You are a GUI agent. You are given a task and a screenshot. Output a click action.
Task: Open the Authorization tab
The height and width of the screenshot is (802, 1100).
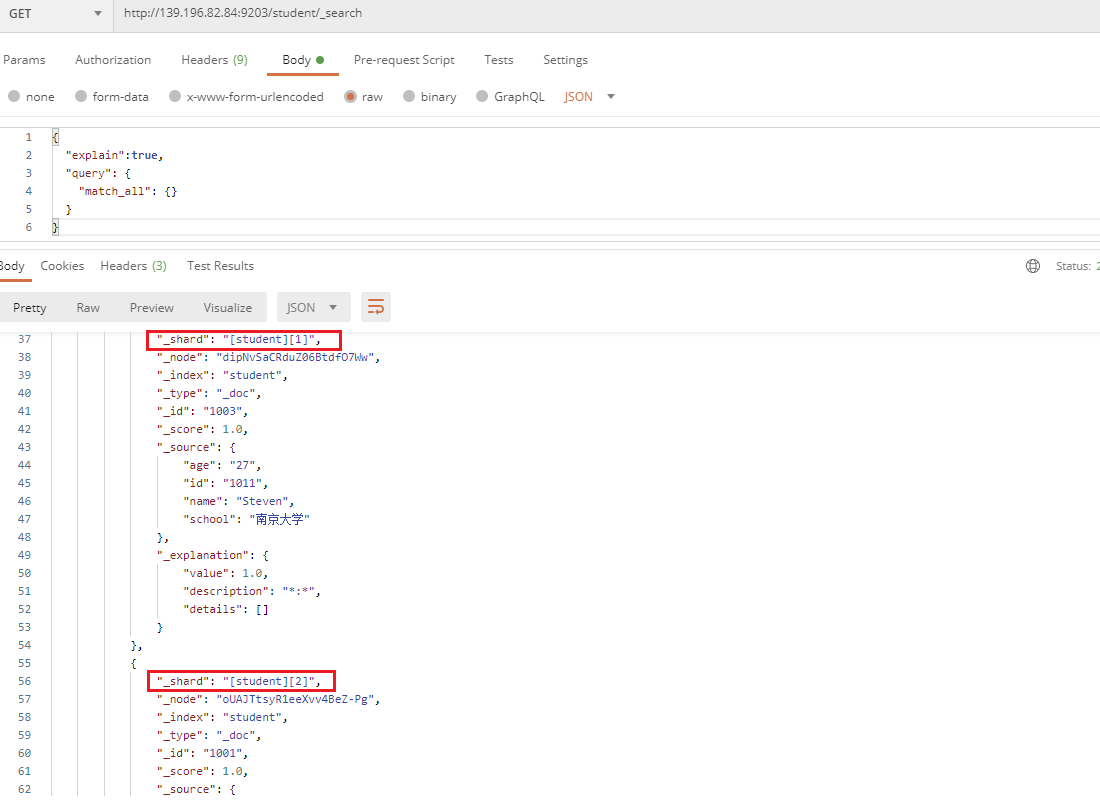tap(113, 60)
